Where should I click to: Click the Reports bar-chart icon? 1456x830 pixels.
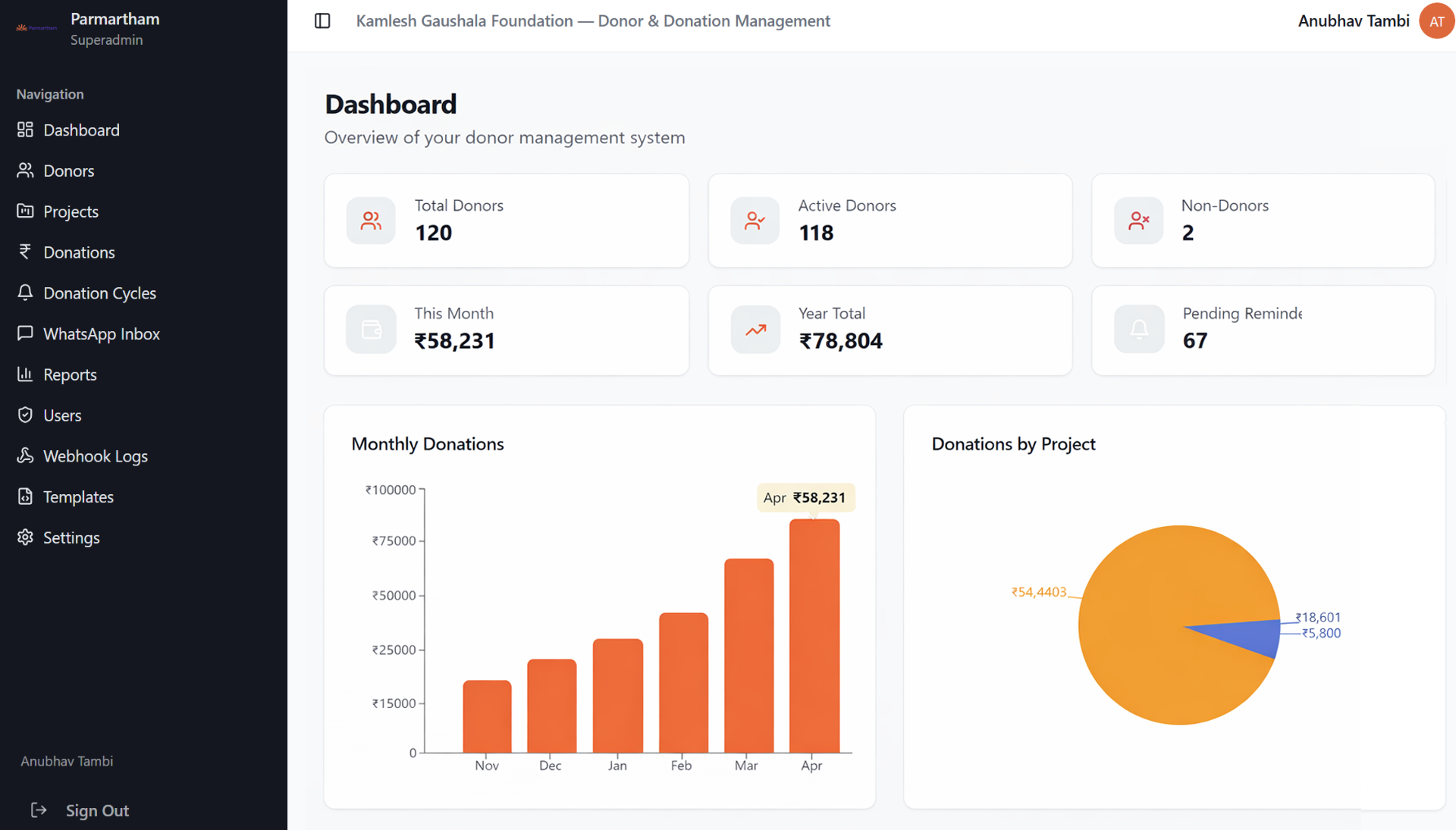point(25,374)
